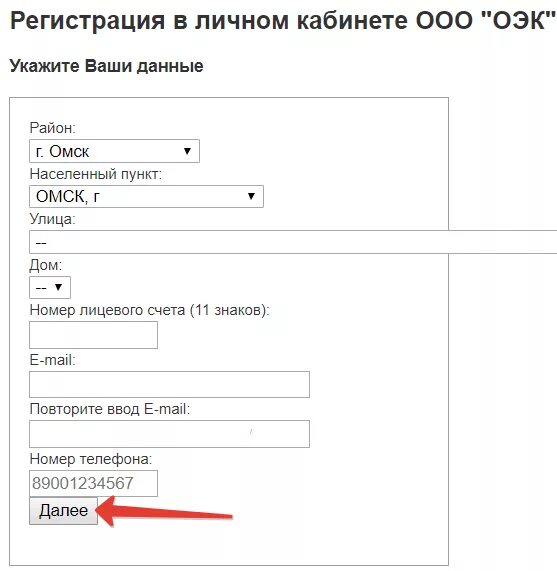Click the 'Район:' label text
The width and height of the screenshot is (557, 571).
(53, 128)
